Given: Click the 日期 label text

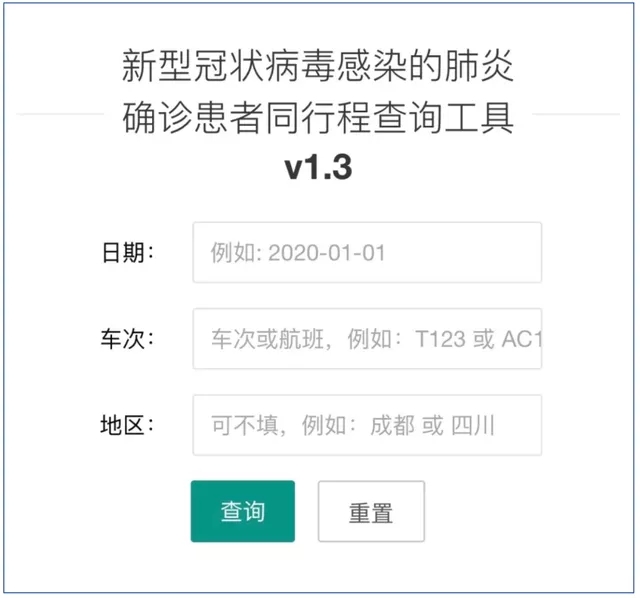Looking at the screenshot, I should click(x=128, y=252).
